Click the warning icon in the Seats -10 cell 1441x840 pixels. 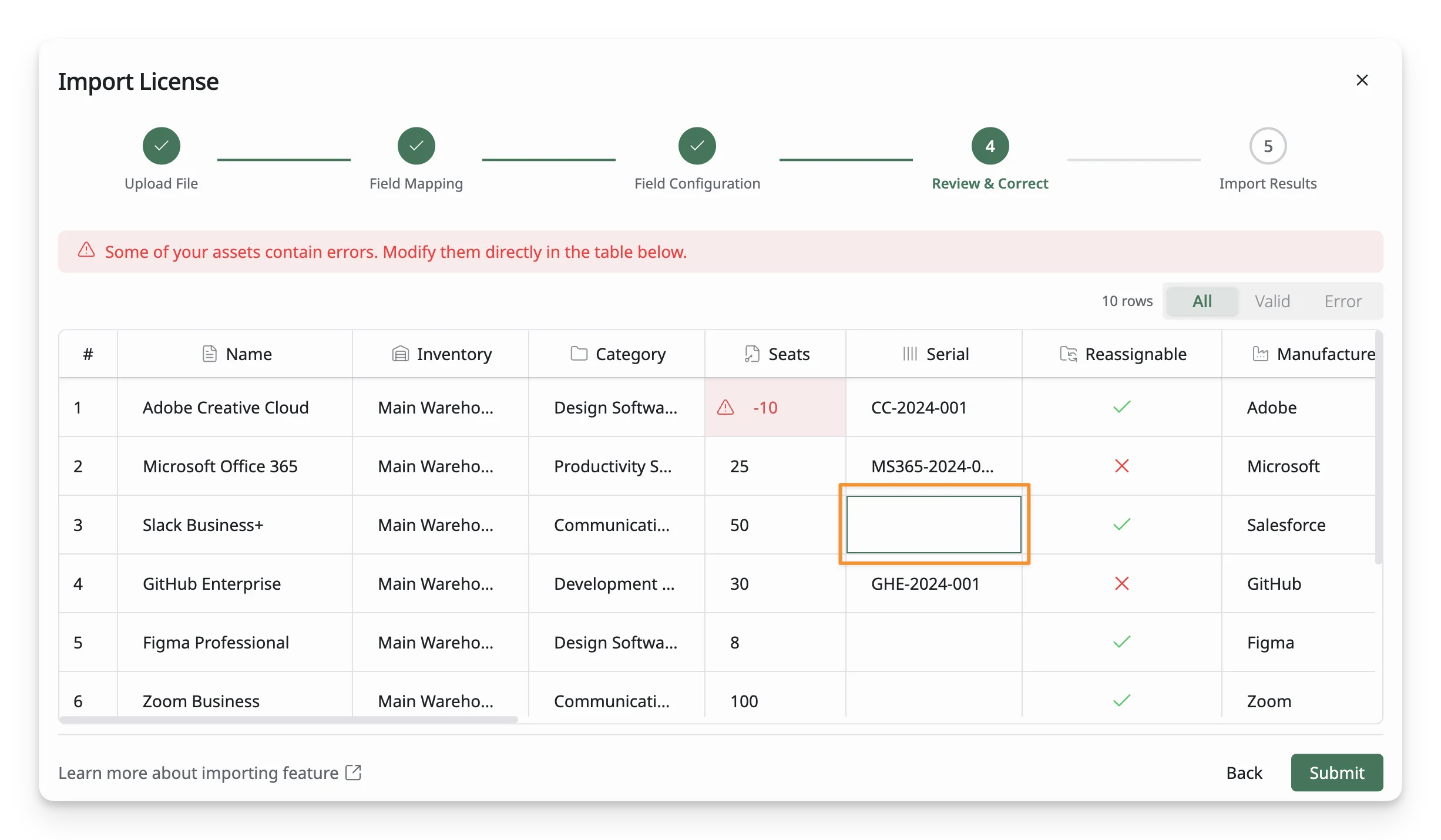point(725,407)
